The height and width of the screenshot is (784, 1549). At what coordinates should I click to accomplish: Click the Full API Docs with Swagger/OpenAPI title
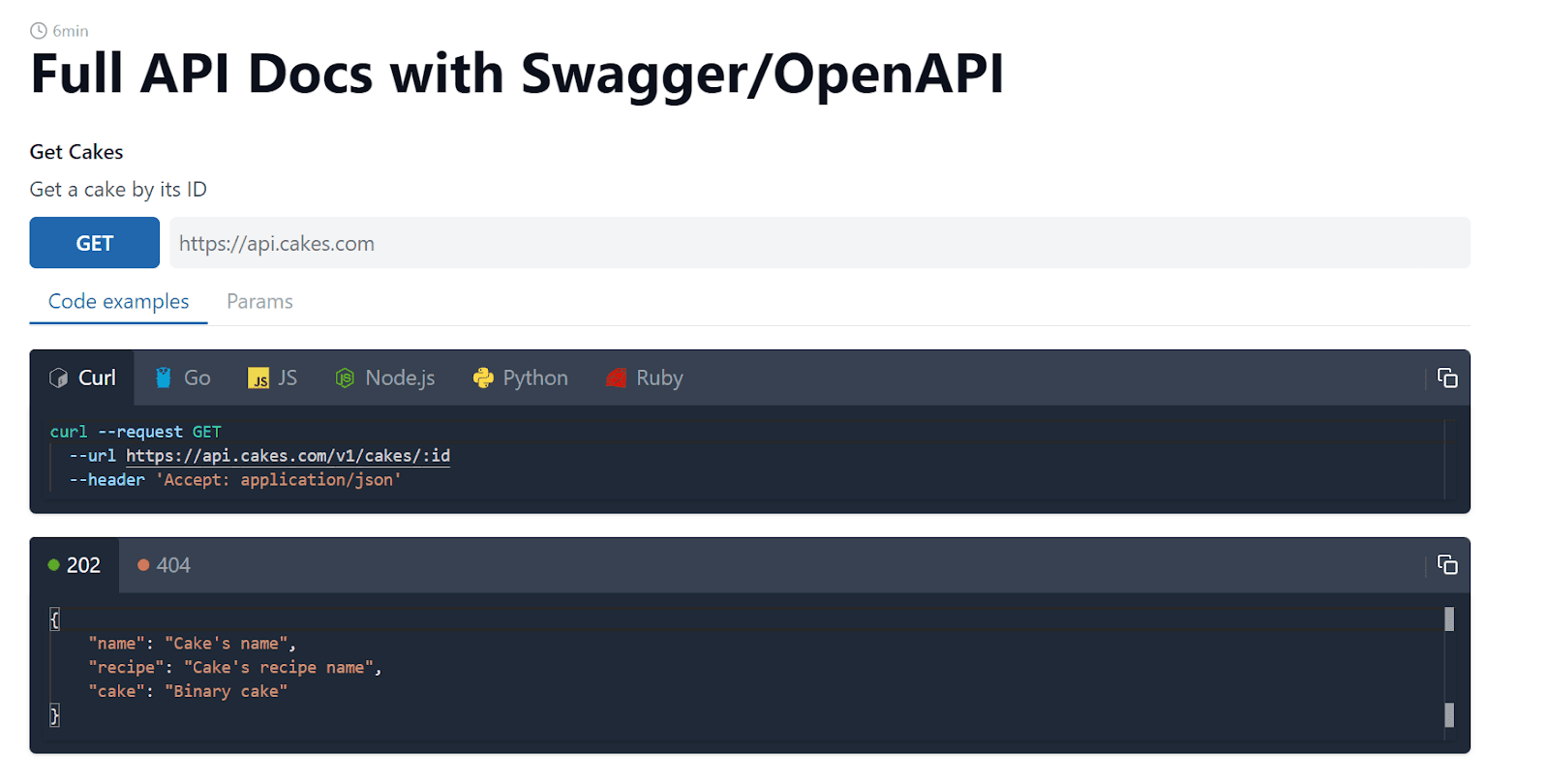(517, 75)
